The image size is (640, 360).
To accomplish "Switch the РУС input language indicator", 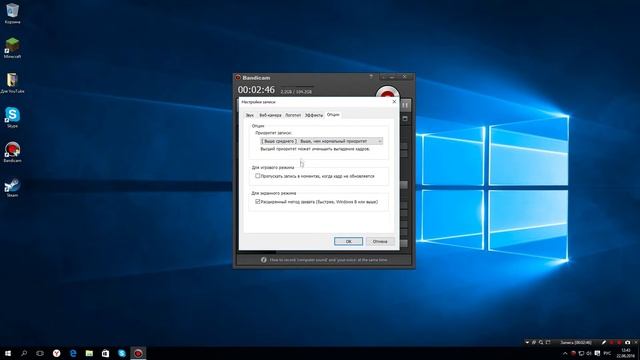I will (607, 353).
